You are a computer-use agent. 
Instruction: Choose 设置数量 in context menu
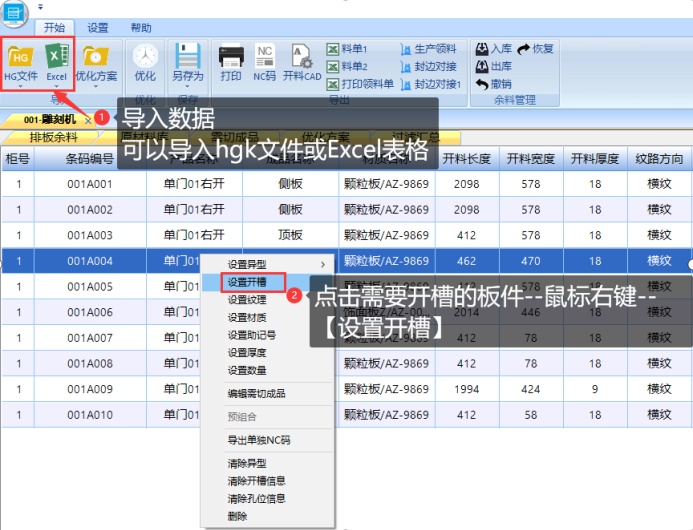pyautogui.click(x=247, y=370)
